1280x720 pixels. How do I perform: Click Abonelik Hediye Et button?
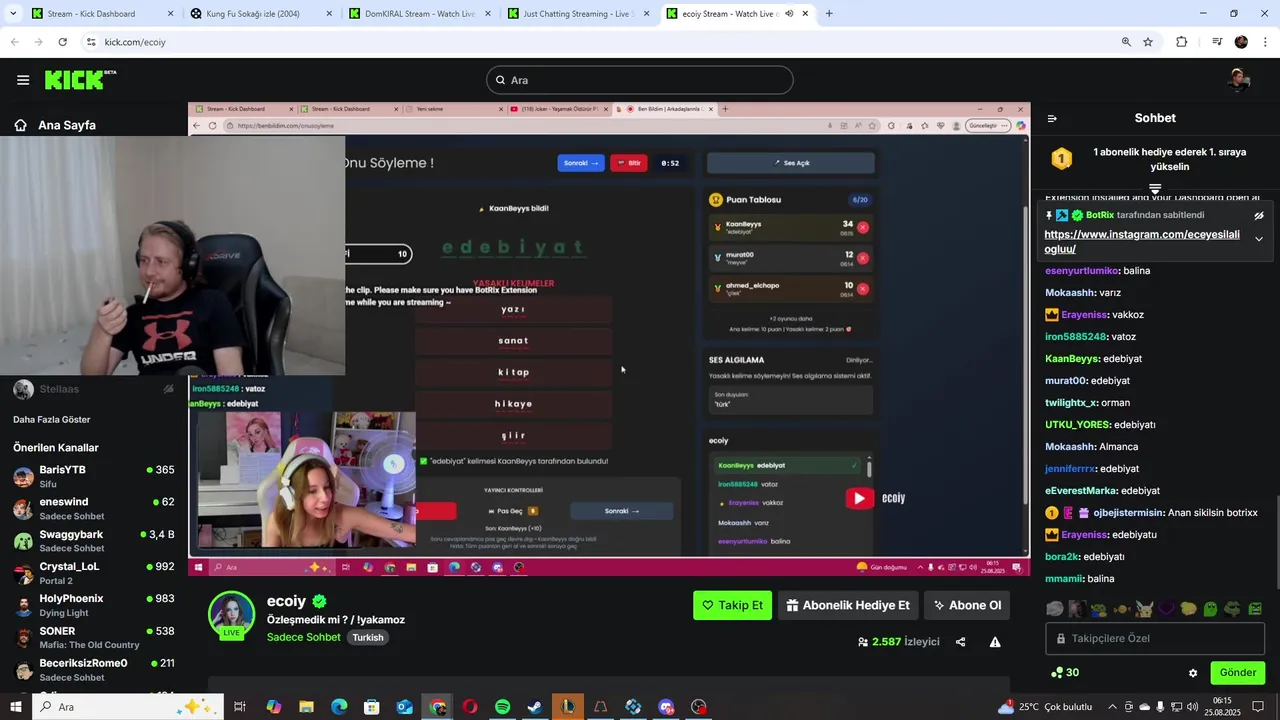coord(848,605)
